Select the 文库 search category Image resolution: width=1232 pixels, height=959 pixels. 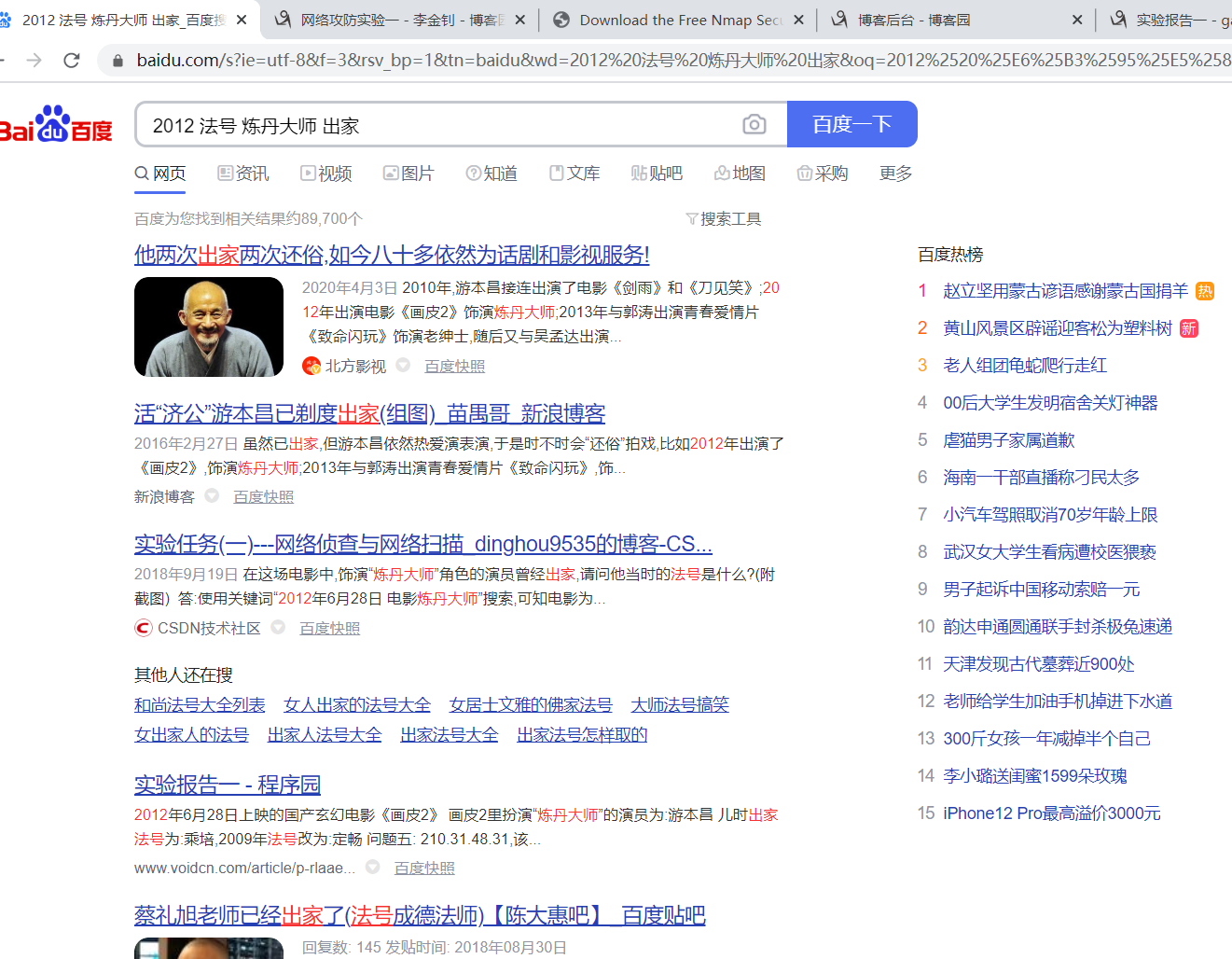(574, 174)
